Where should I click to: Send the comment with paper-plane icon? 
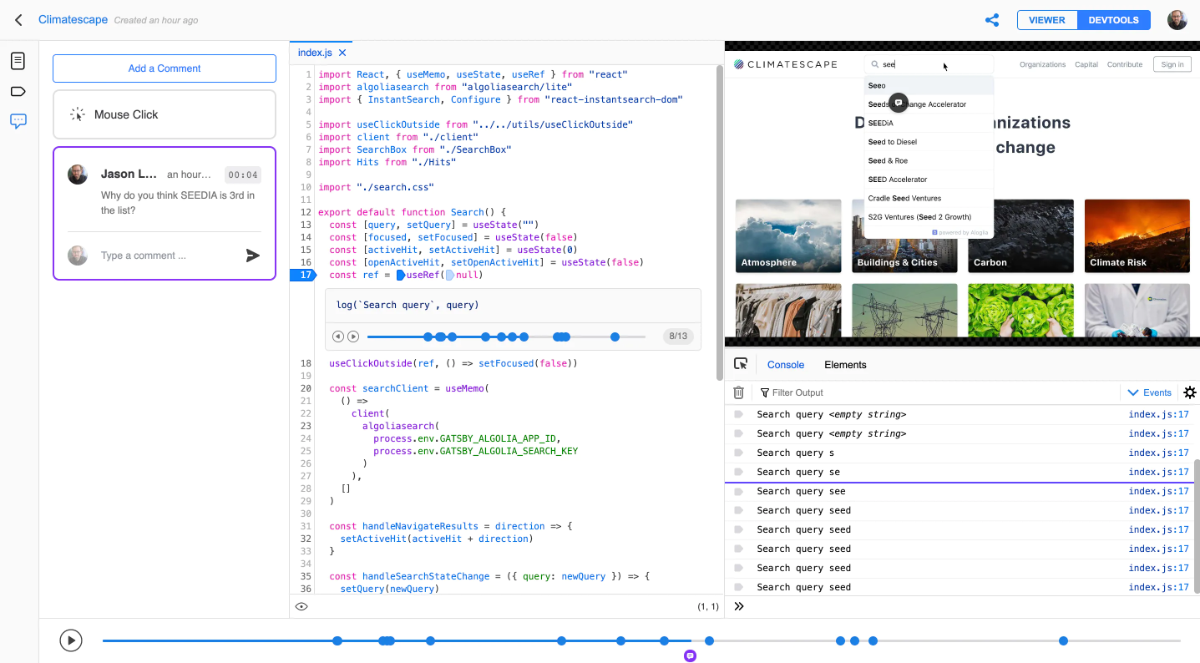(253, 255)
